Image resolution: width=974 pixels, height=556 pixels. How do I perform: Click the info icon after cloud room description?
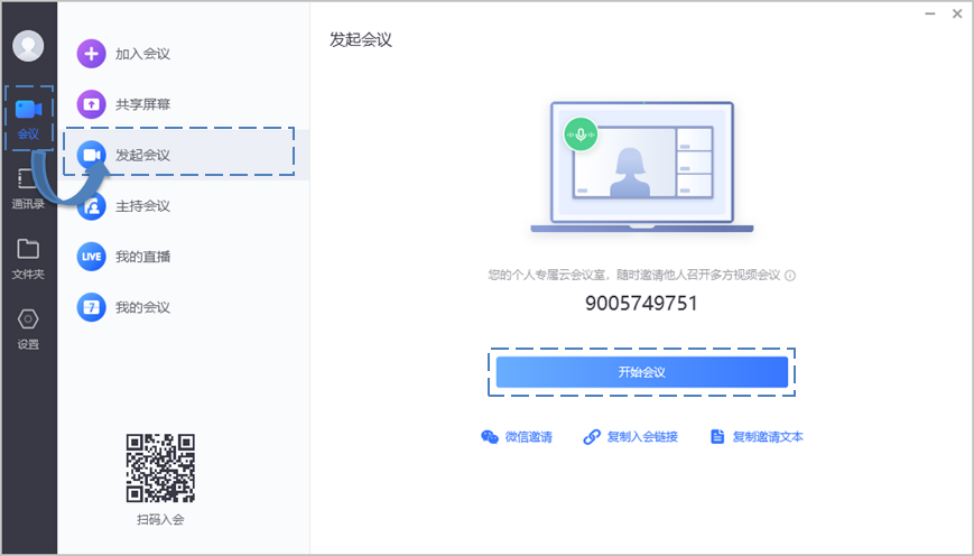coord(790,275)
